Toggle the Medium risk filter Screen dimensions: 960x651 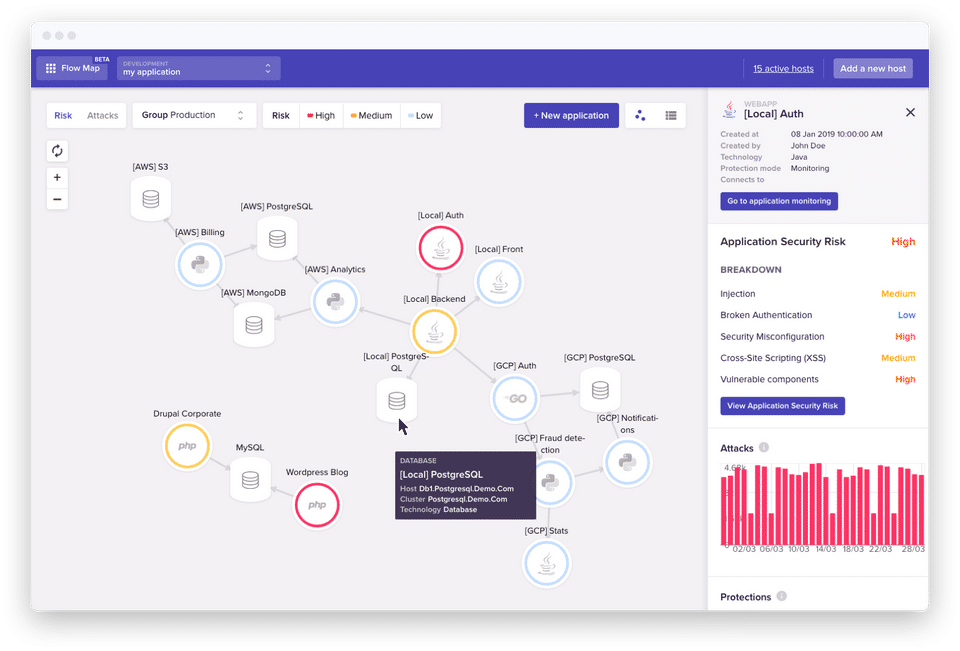coord(372,115)
